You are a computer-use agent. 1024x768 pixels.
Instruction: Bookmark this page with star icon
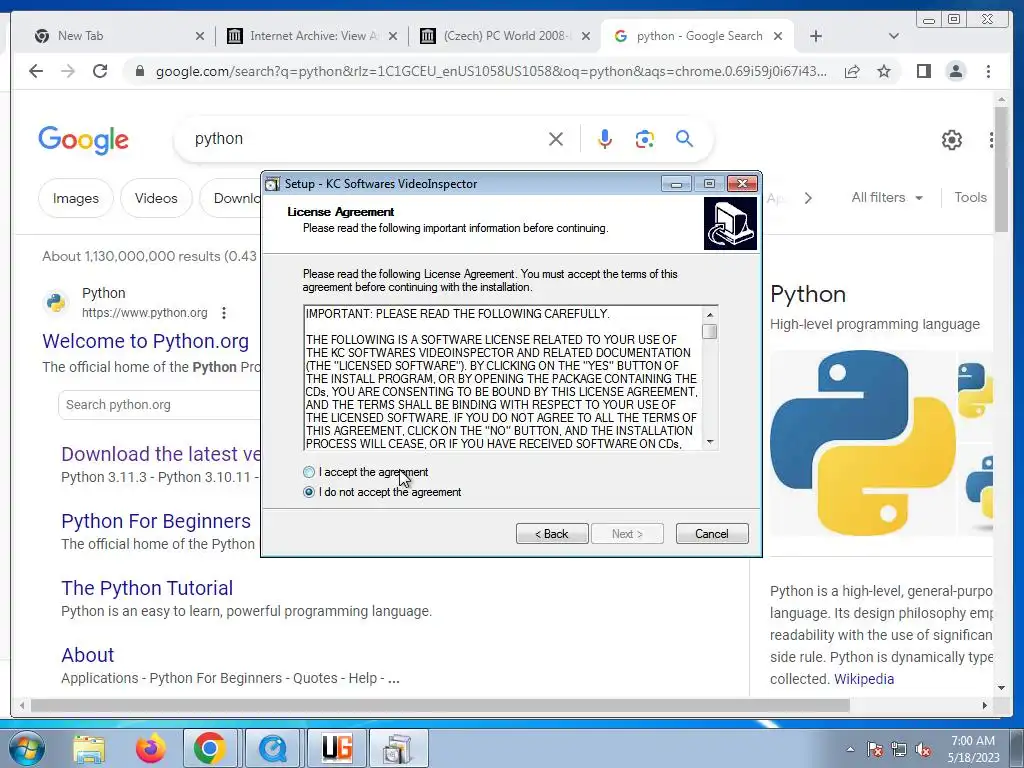(x=884, y=71)
